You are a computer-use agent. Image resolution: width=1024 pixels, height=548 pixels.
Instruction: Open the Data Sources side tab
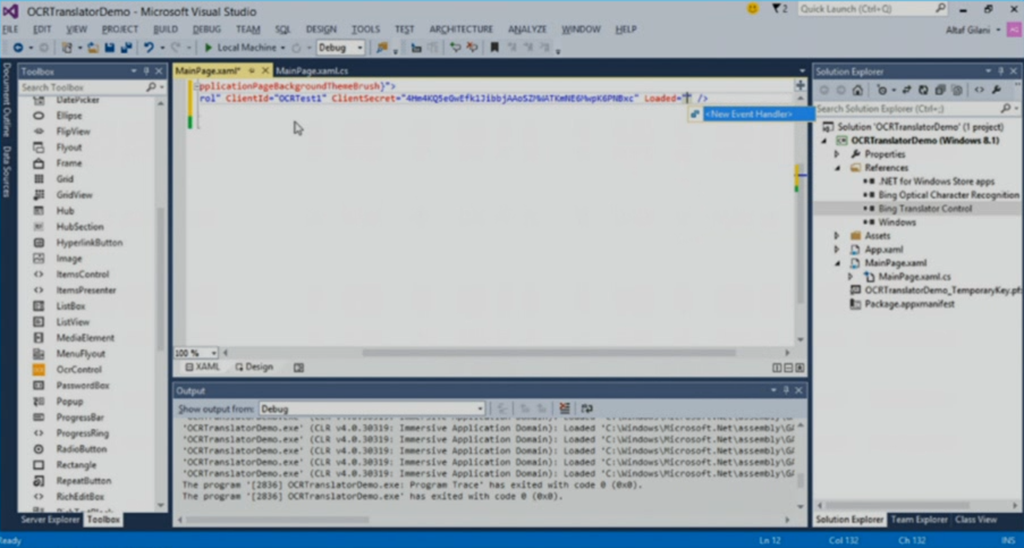(7, 171)
